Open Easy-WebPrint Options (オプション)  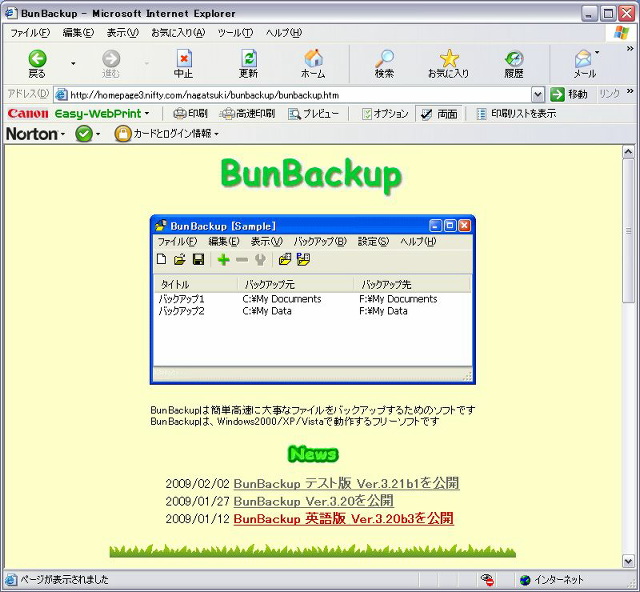click(385, 114)
